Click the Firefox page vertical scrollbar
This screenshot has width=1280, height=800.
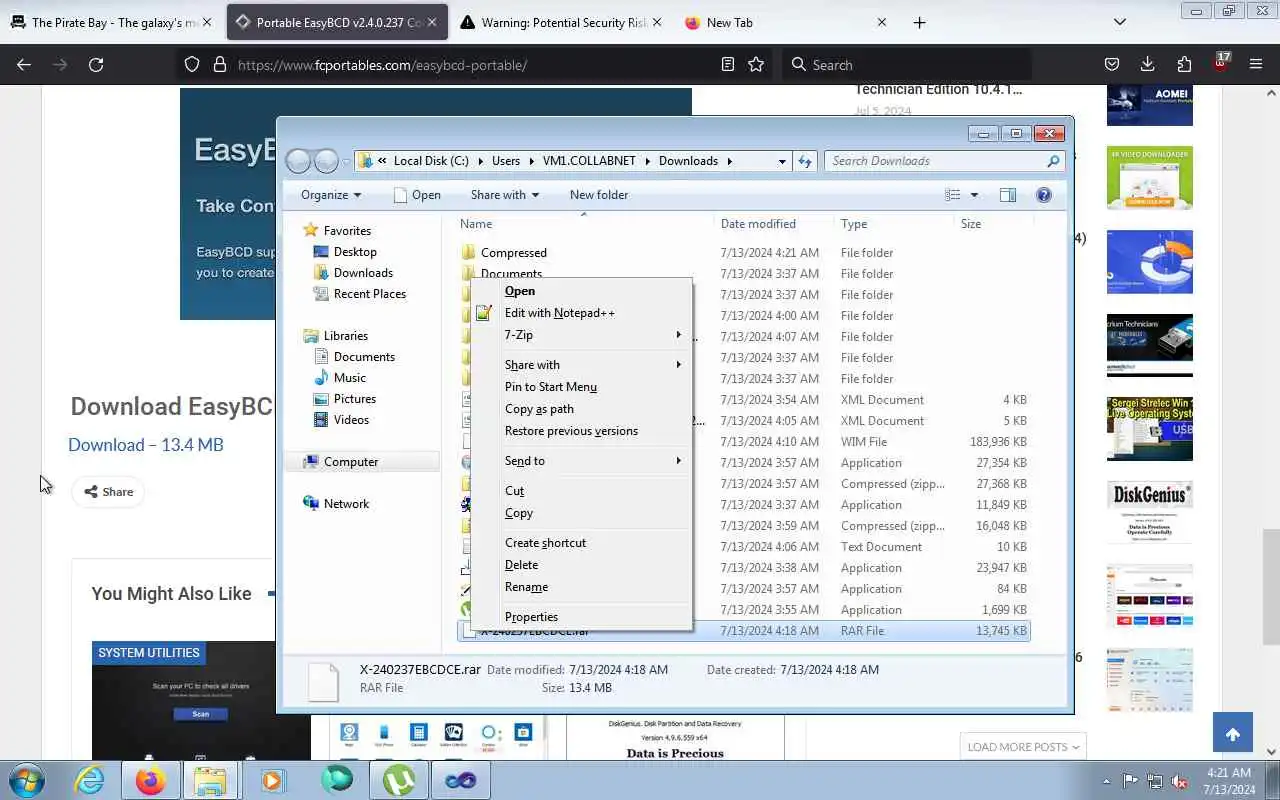1271,587
